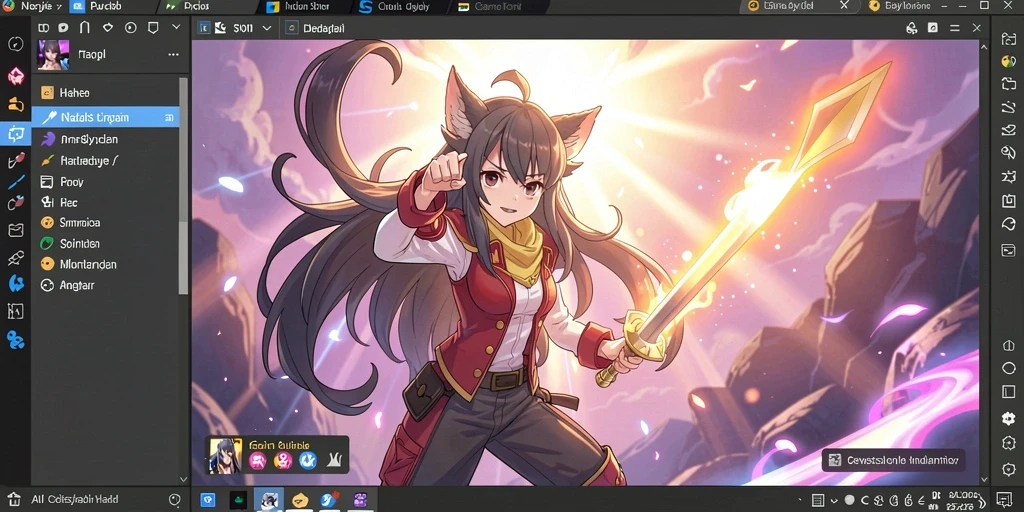Click the blue skill icon in character overlay
The image size is (1024, 512).
coord(308,461)
